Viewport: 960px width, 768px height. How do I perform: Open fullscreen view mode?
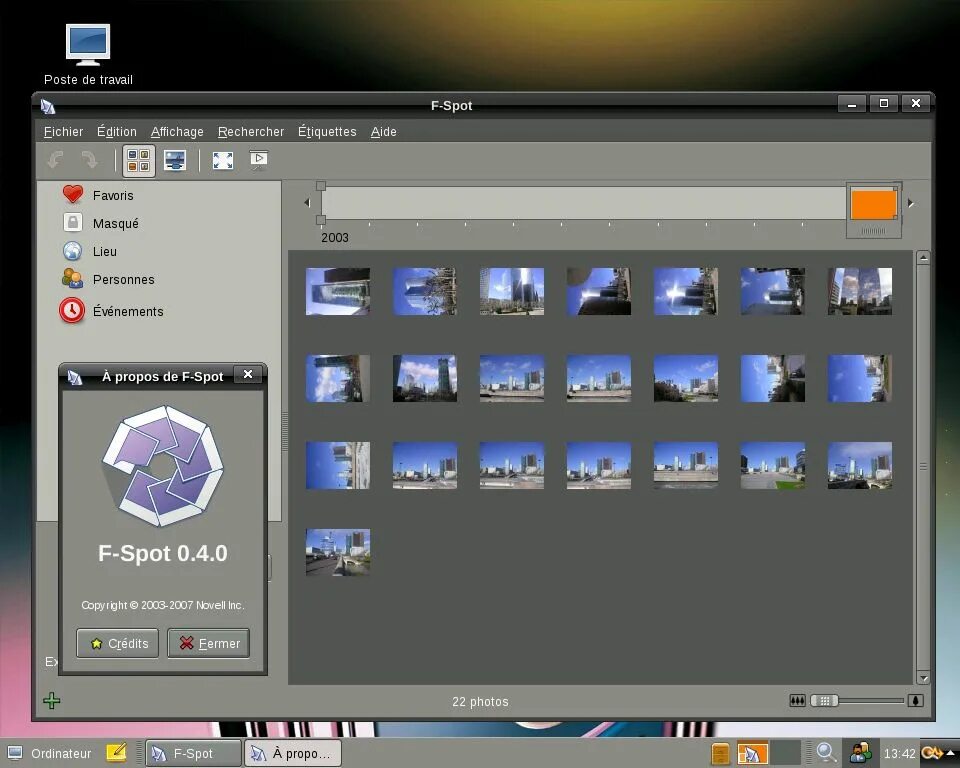pos(223,160)
